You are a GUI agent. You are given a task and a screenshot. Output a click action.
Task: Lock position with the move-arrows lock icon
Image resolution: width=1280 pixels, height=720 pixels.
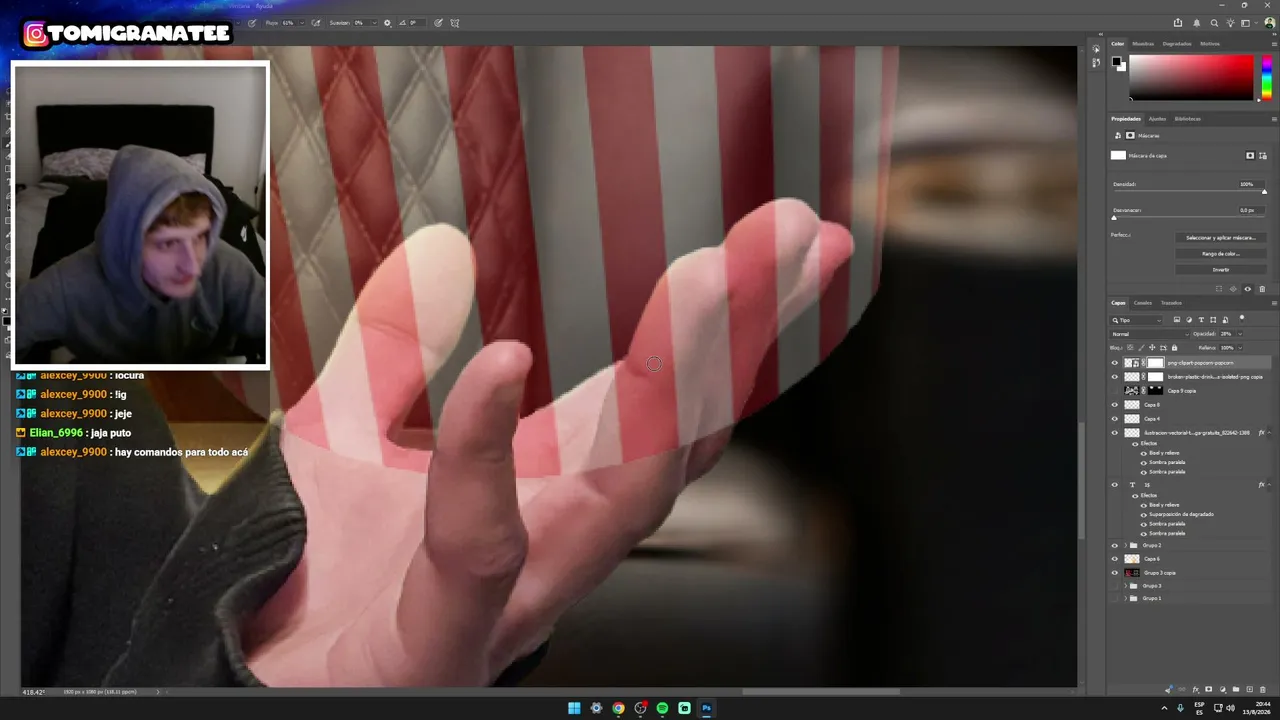pyautogui.click(x=1152, y=347)
